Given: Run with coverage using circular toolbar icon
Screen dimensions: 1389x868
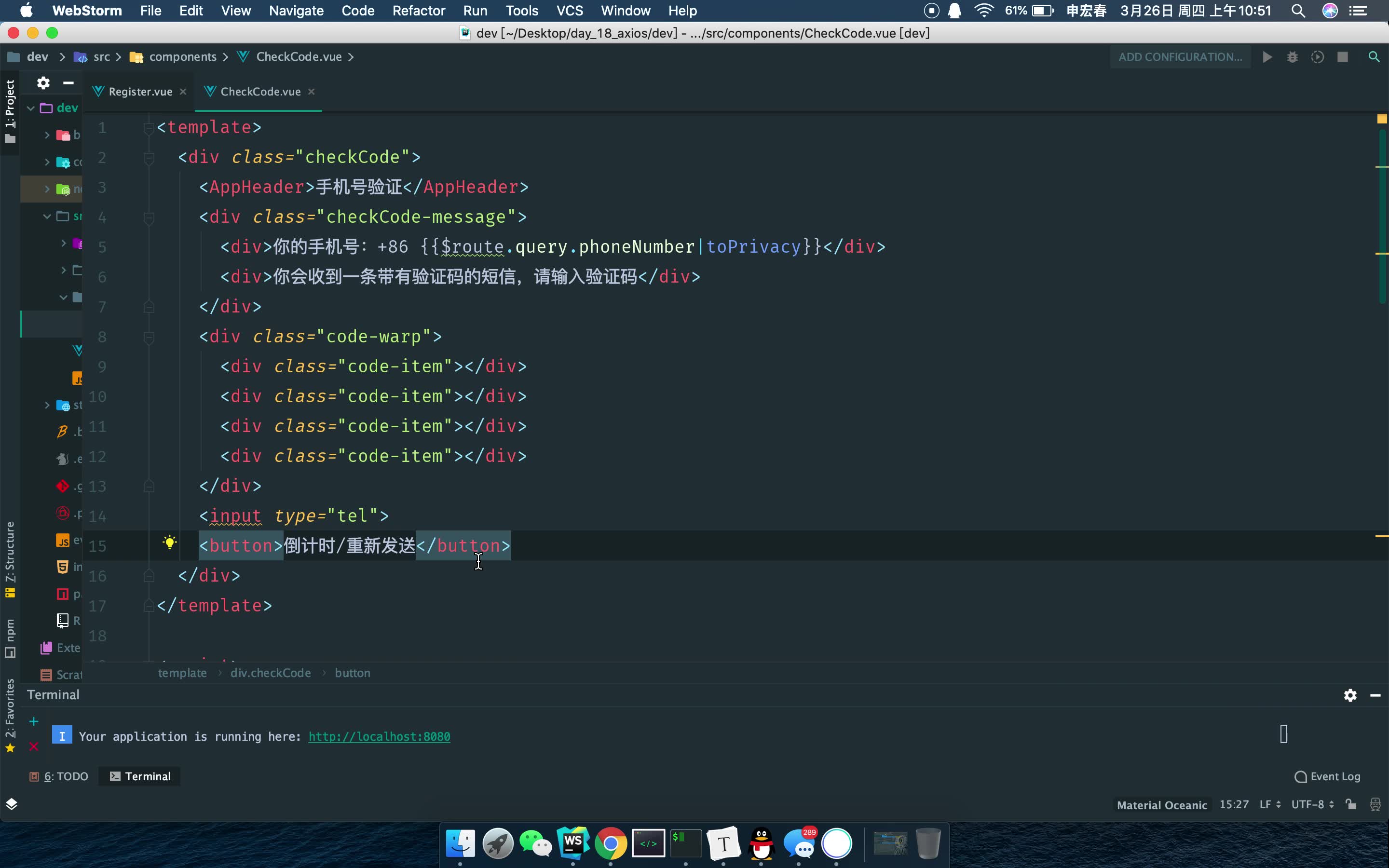Looking at the screenshot, I should click(1318, 56).
